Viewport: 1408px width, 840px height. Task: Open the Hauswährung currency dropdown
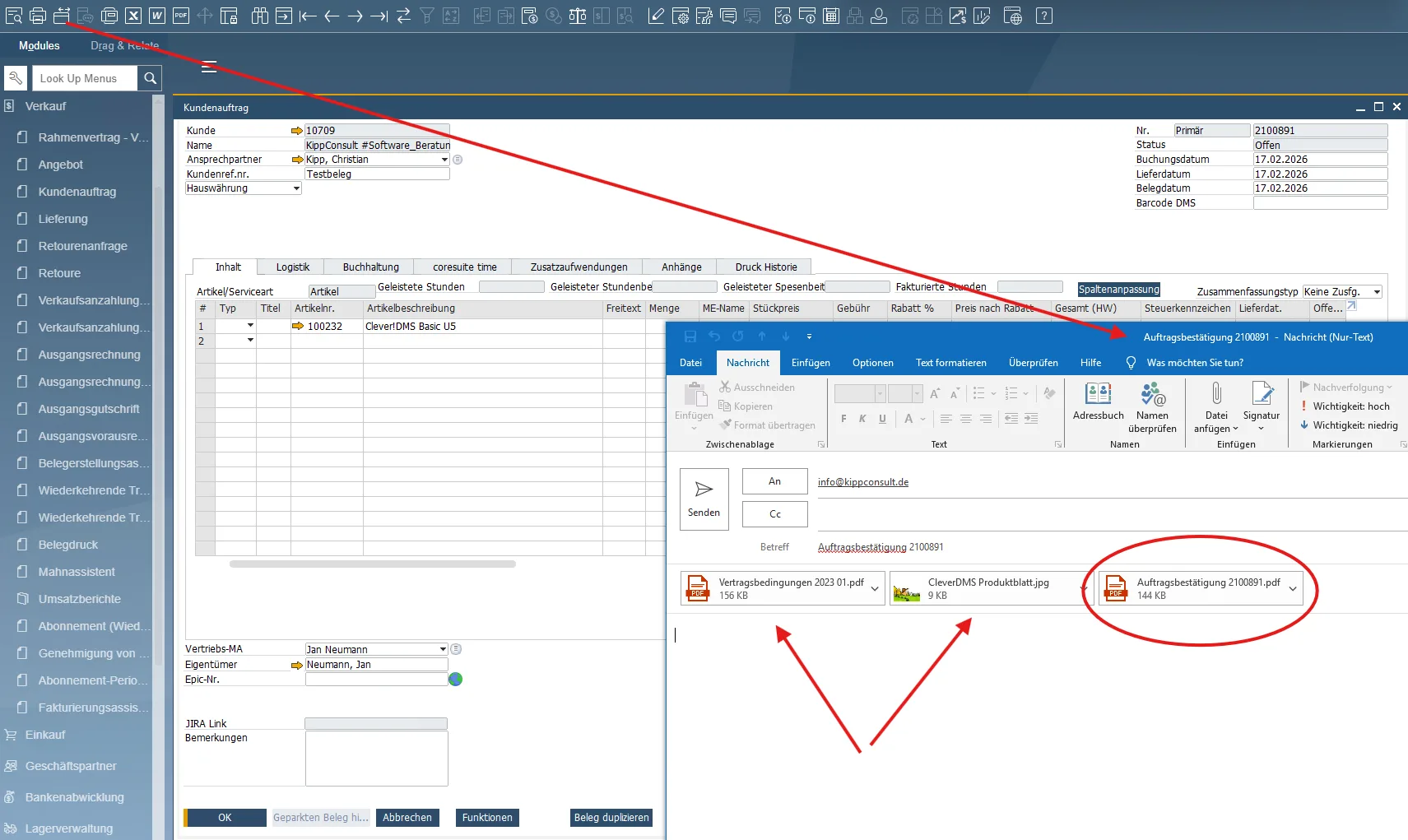[x=296, y=188]
